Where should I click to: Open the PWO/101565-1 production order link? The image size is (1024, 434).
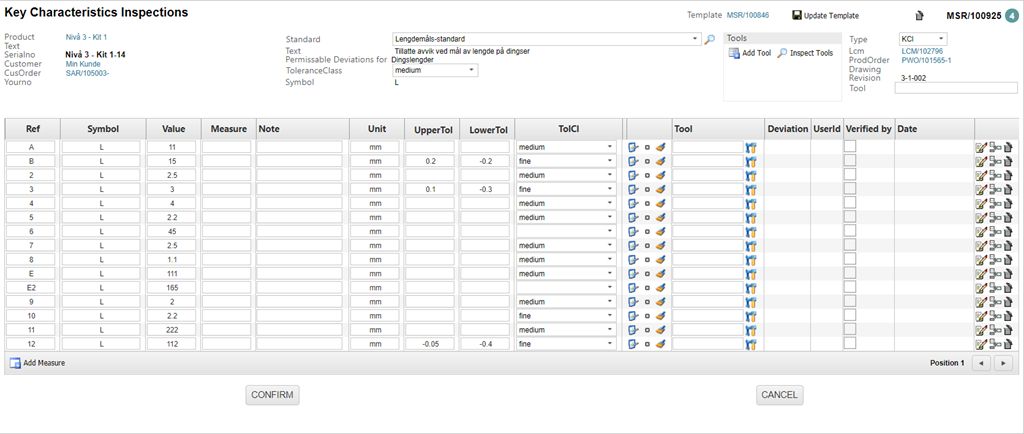coord(926,60)
